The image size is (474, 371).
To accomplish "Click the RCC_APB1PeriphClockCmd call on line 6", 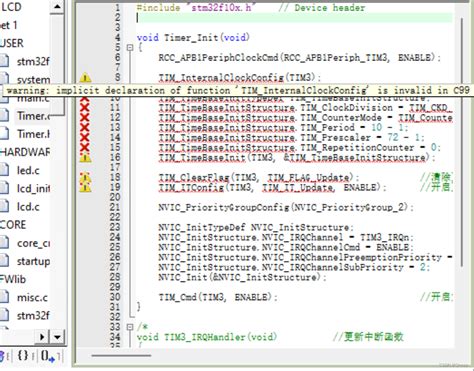I will pos(300,57).
